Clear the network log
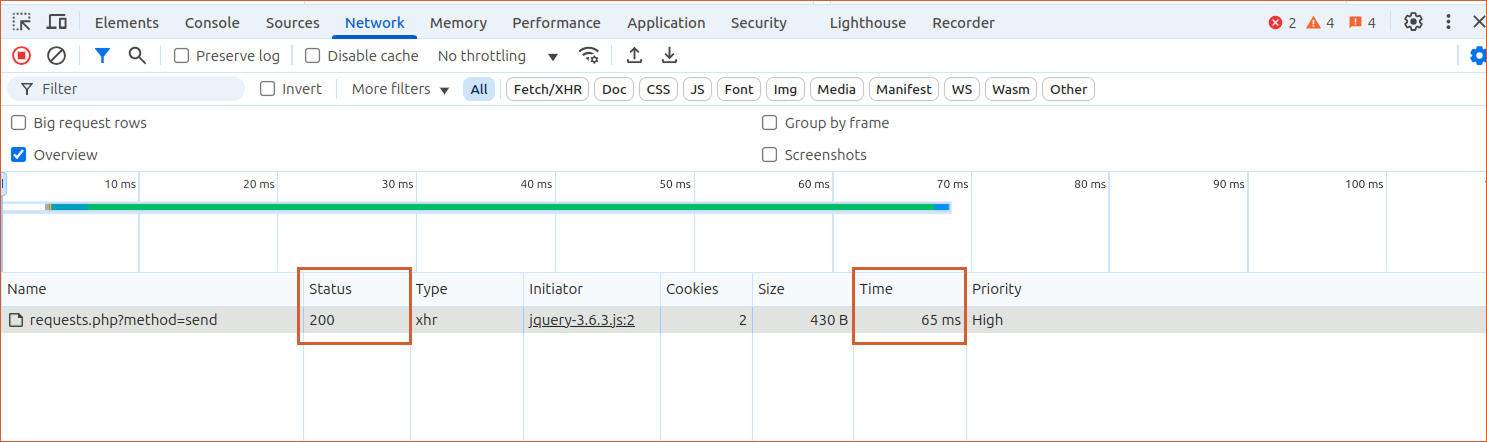Screen dimensions: 1487x442 tap(57, 56)
